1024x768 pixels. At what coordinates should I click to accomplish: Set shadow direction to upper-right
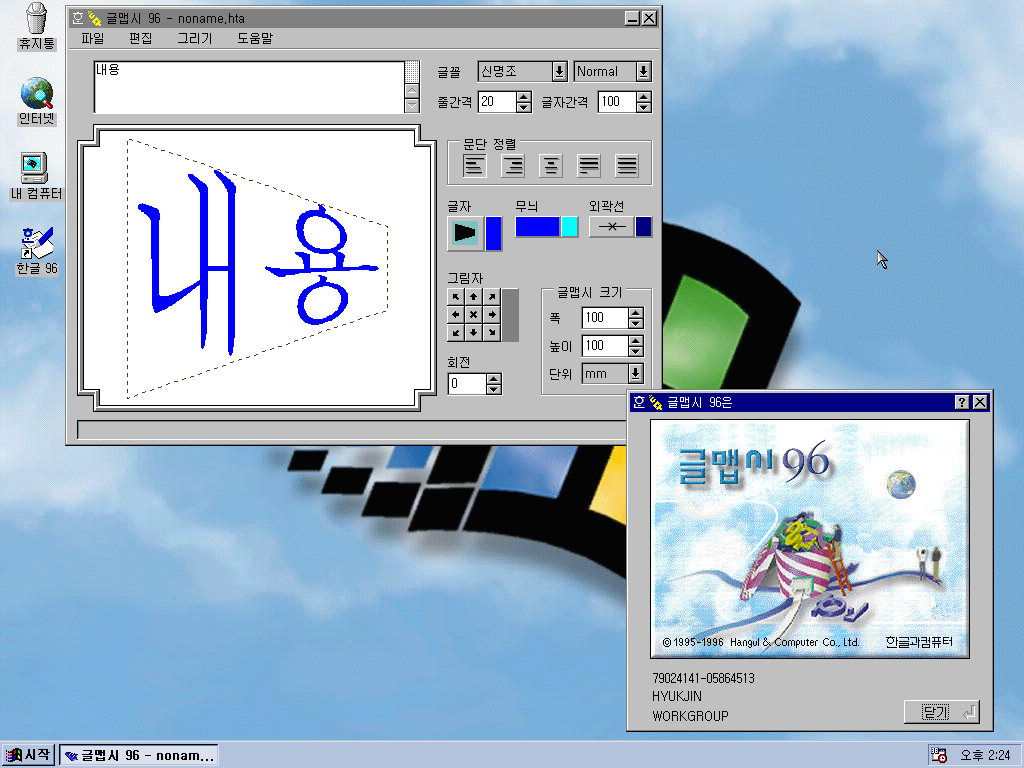point(491,296)
